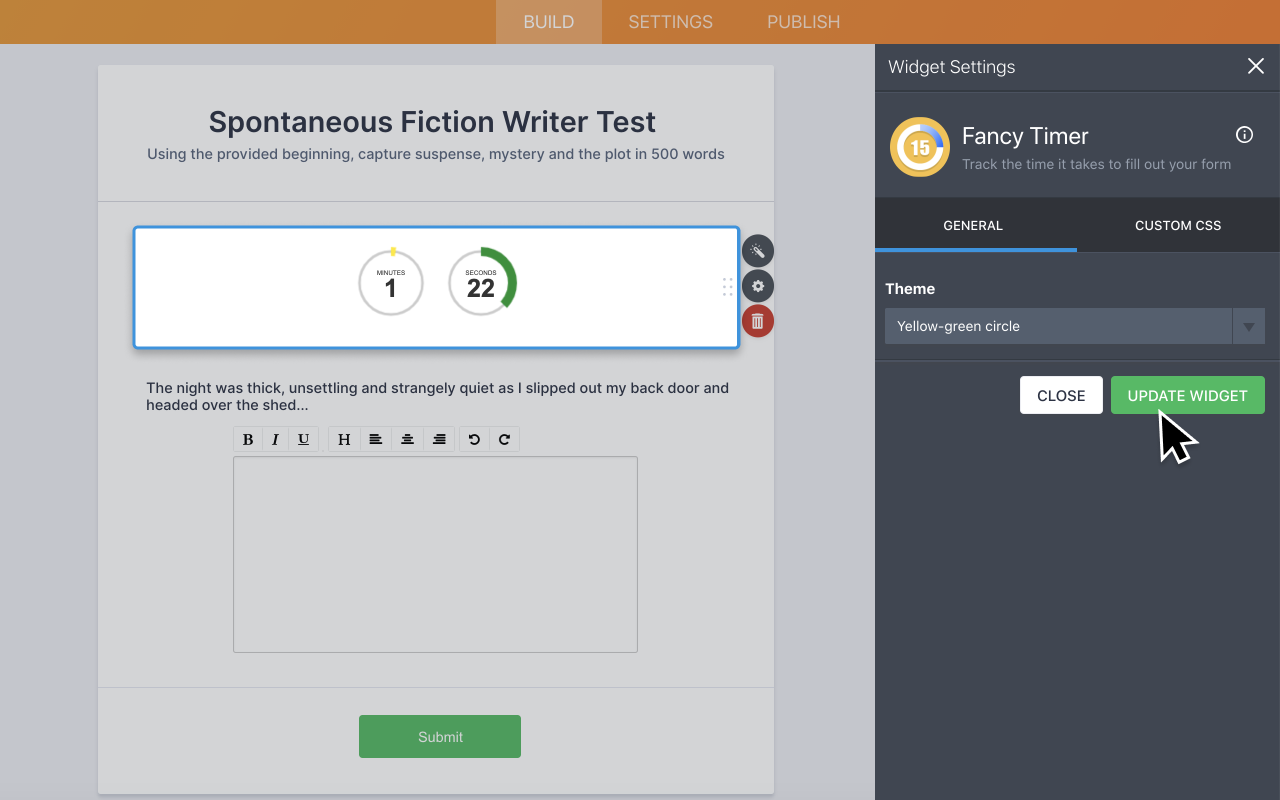Screen dimensions: 1280x800
Task: Click the redo arrow in the editor toolbar
Action: 505,438
